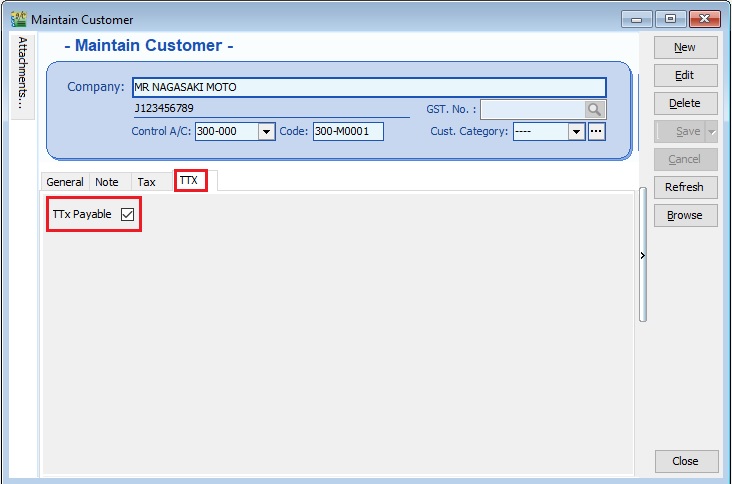Open the Save button dropdown arrow
Viewport: 732px width, 484px height.
pyautogui.click(x=711, y=132)
